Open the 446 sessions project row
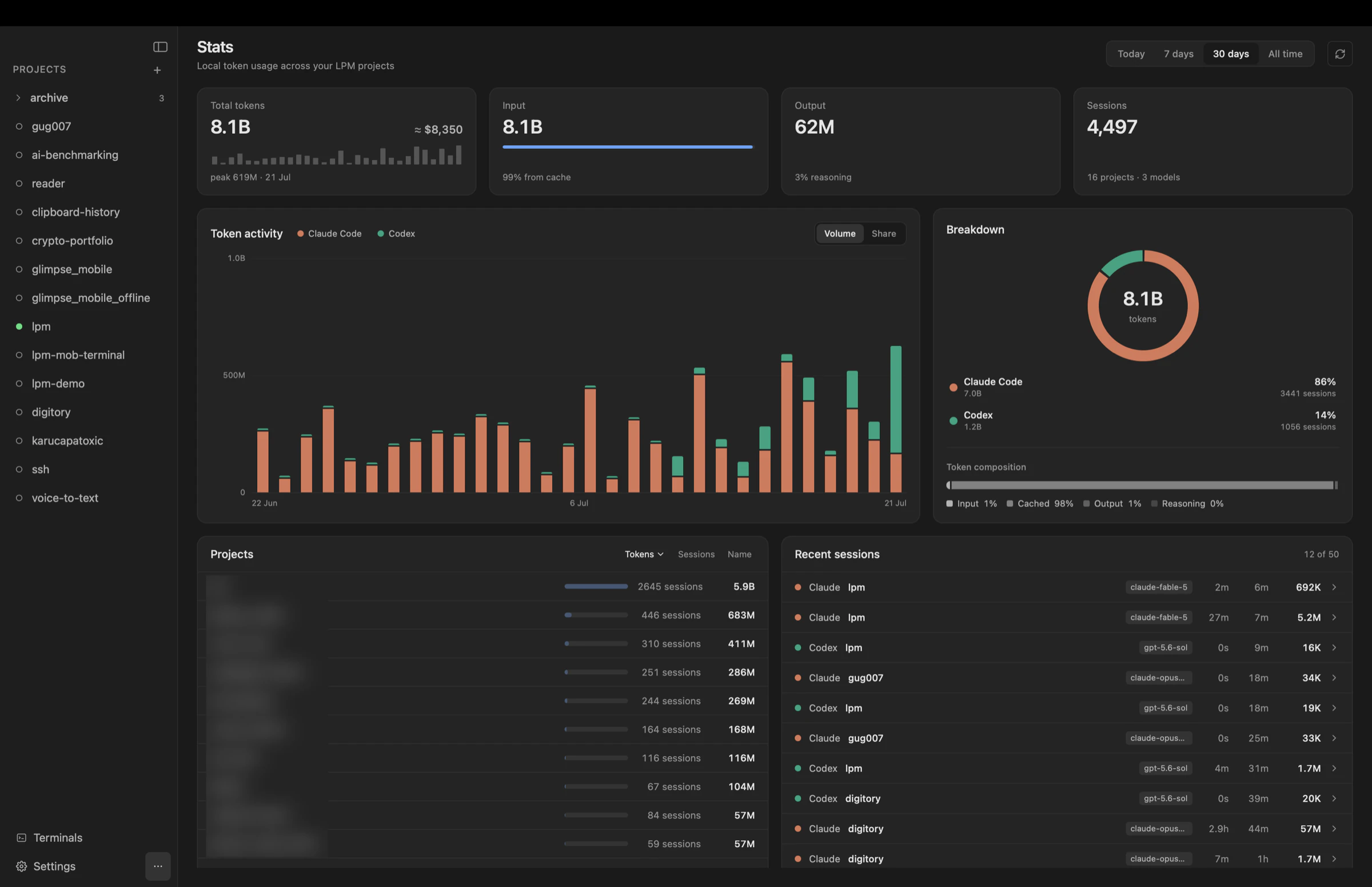Image resolution: width=1372 pixels, height=887 pixels. [x=482, y=615]
